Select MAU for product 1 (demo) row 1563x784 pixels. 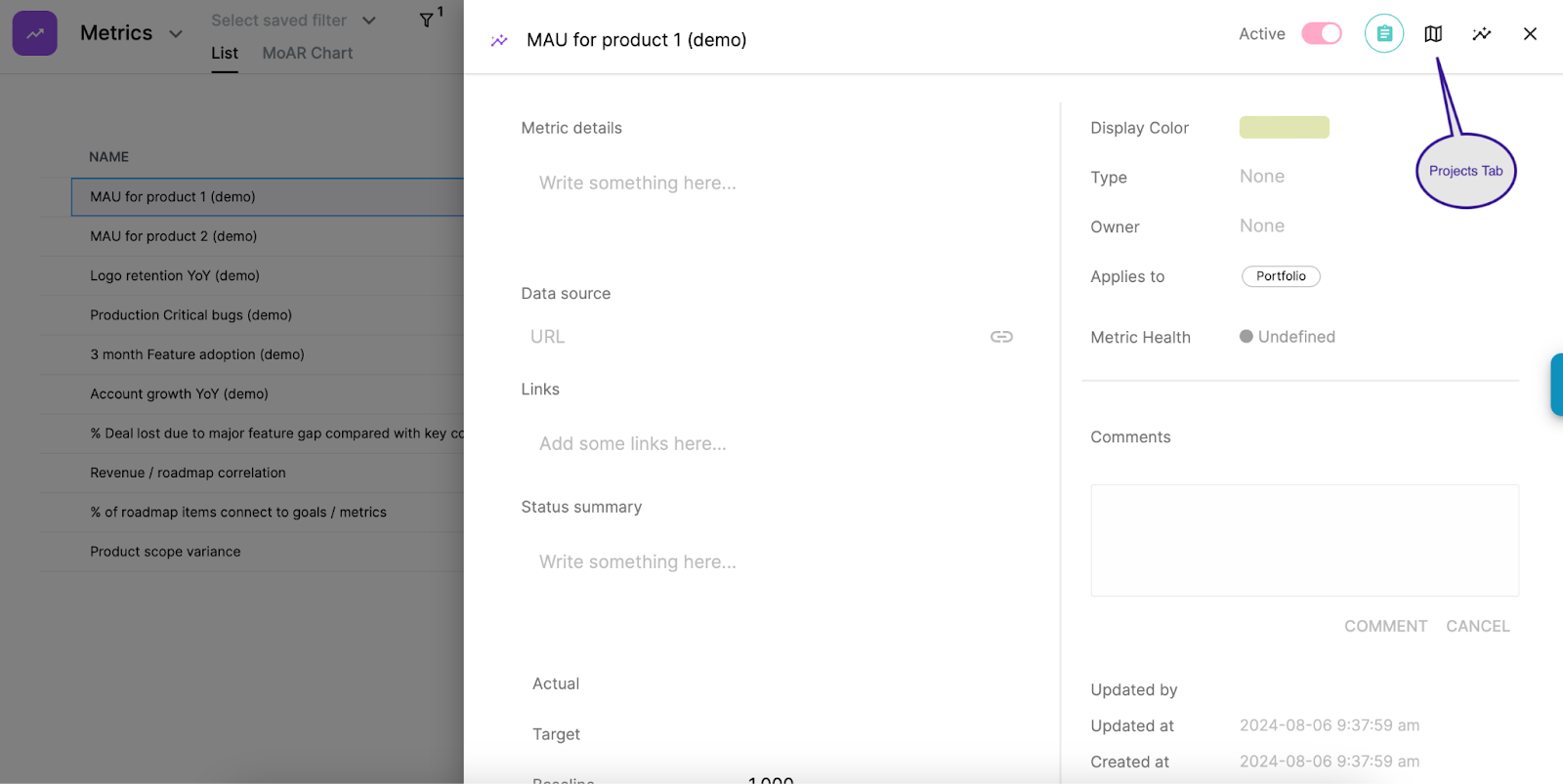coord(268,197)
